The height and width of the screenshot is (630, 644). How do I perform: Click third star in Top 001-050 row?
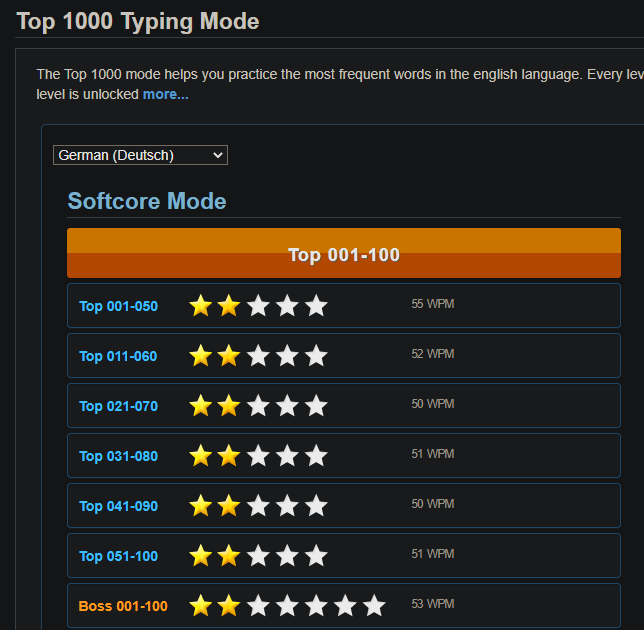(x=258, y=306)
